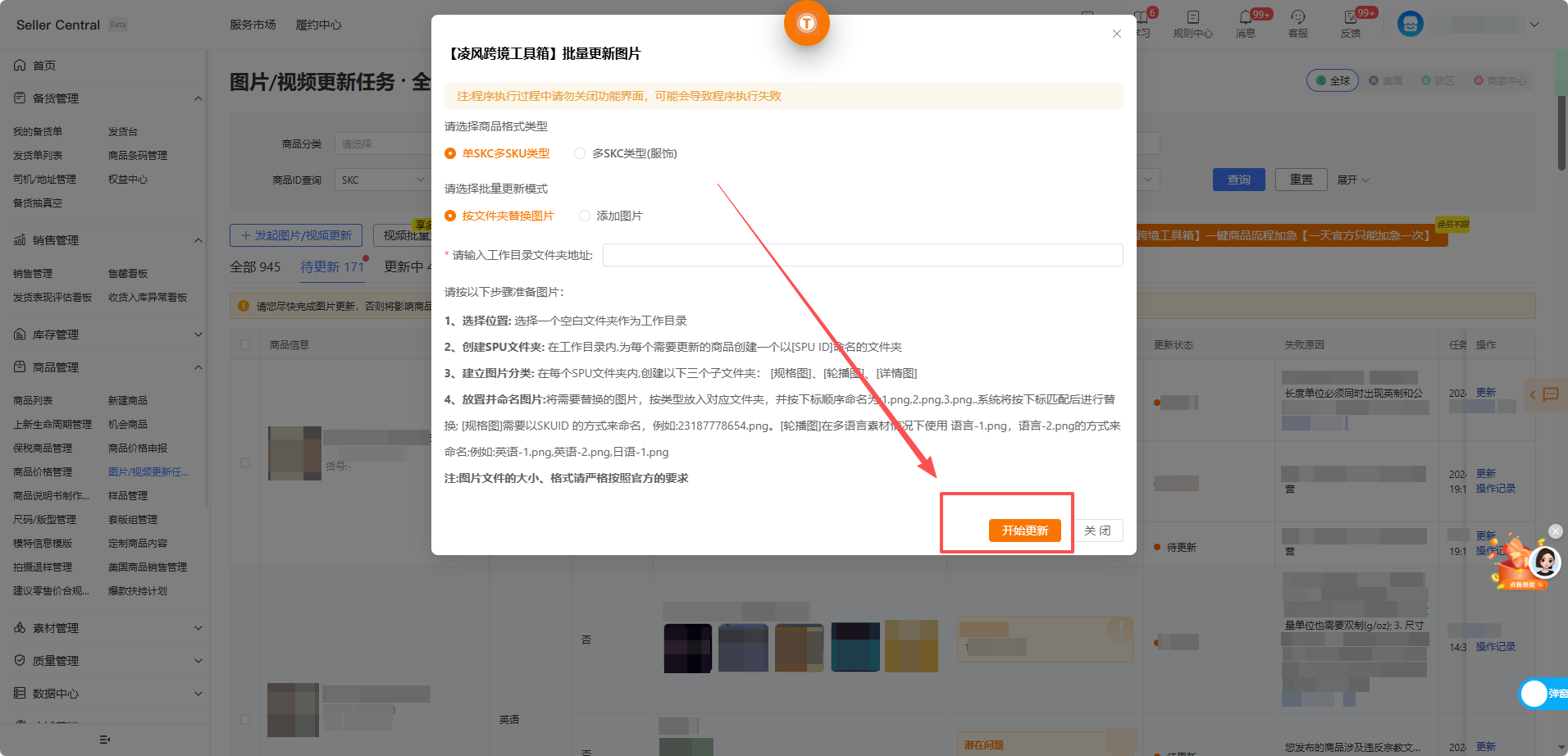The image size is (1568, 756).
Task: Click 展开 to expand filters
Action: [x=1353, y=180]
